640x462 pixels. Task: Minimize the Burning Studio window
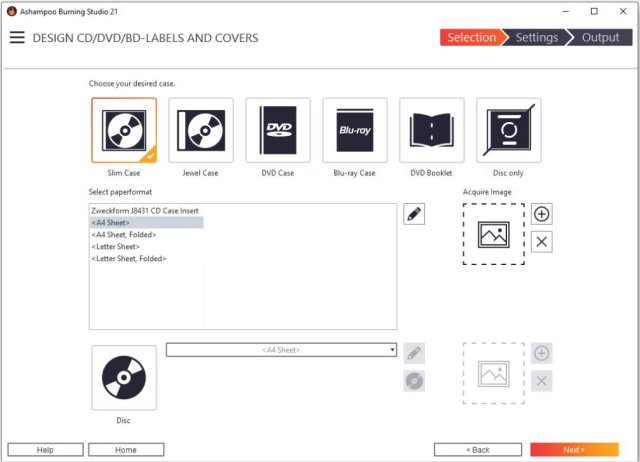tap(566, 11)
